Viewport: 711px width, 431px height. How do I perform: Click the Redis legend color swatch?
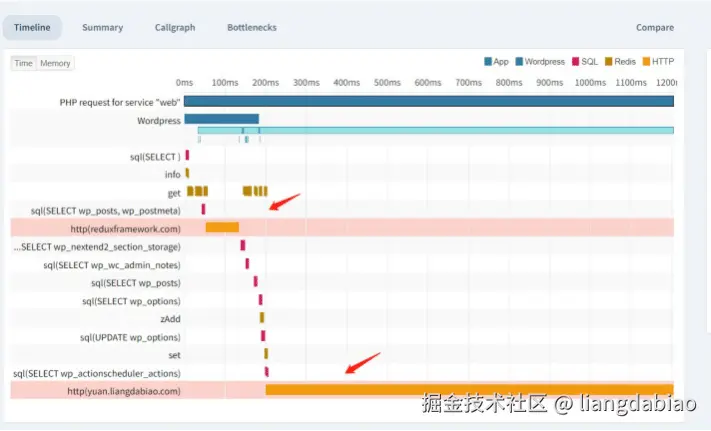point(609,62)
